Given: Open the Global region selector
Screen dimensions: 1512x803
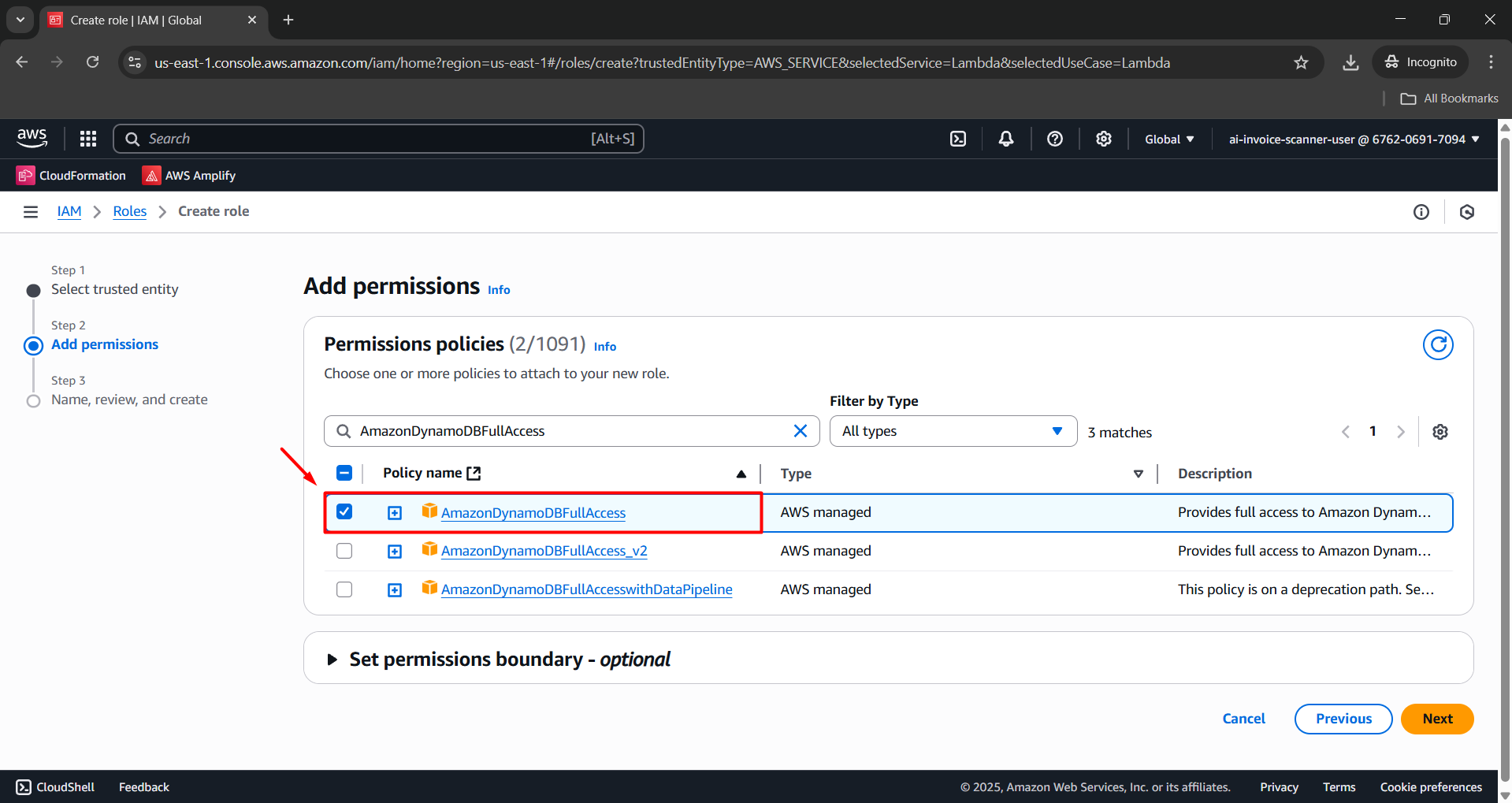Looking at the screenshot, I should 1169,138.
